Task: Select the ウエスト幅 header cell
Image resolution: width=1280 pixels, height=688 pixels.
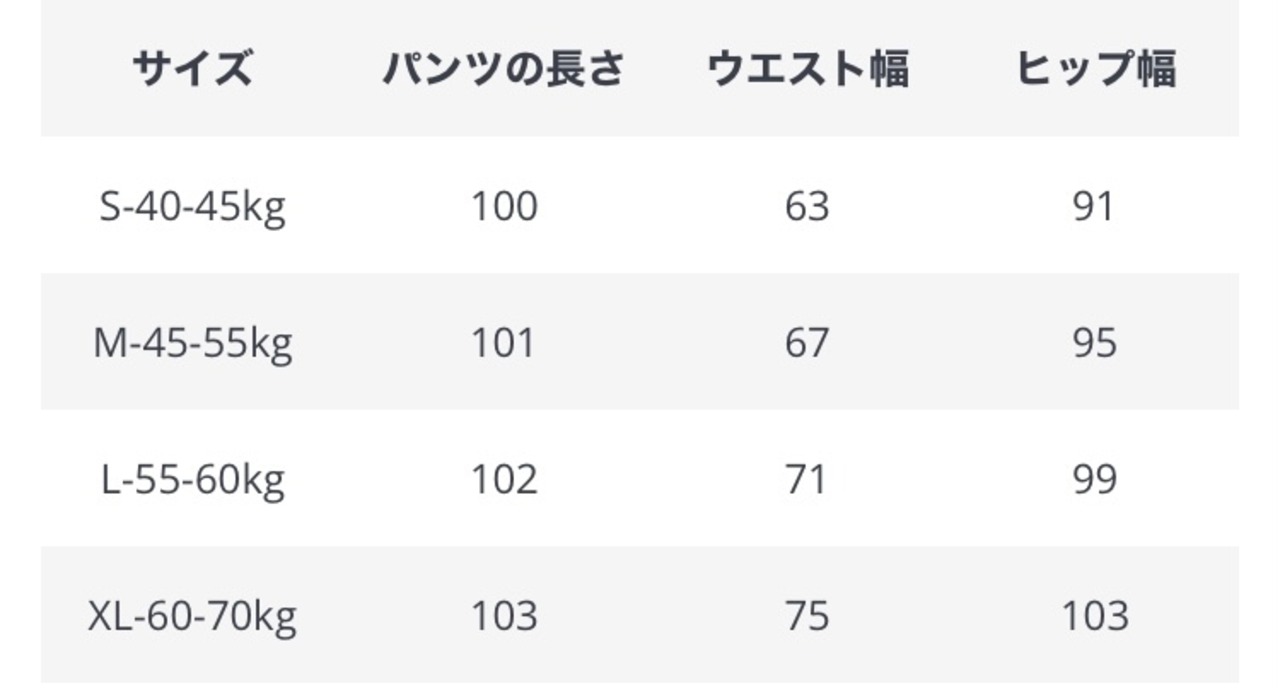Action: point(807,70)
